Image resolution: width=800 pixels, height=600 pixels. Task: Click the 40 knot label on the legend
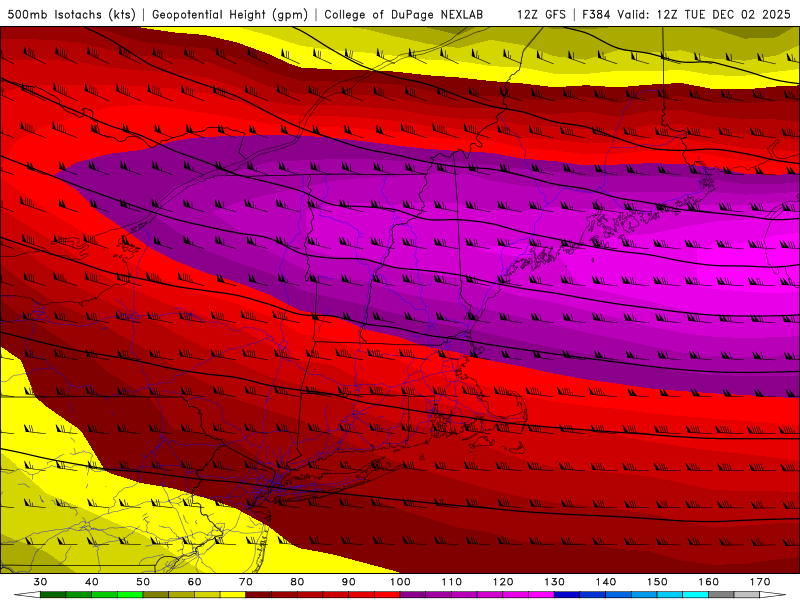[x=92, y=582]
